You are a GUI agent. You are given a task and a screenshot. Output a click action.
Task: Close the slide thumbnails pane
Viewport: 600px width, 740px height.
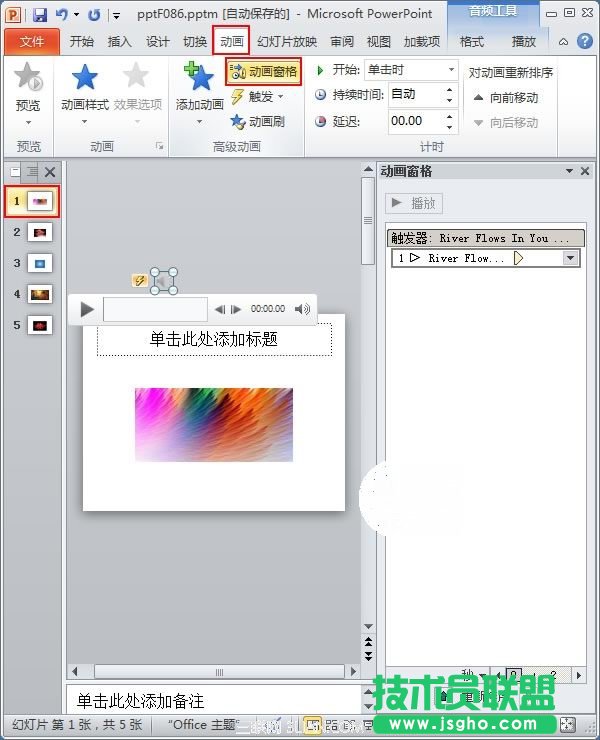(x=50, y=172)
